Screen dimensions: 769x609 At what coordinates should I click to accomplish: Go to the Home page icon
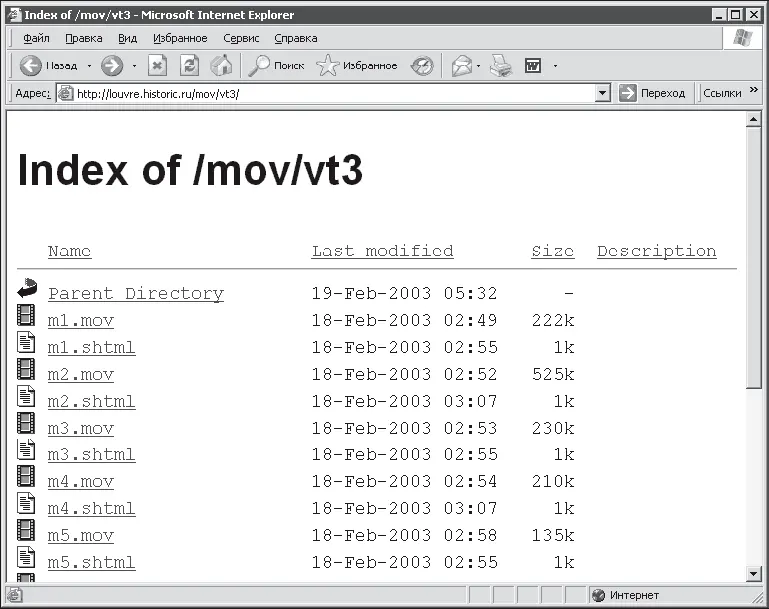(x=221, y=65)
